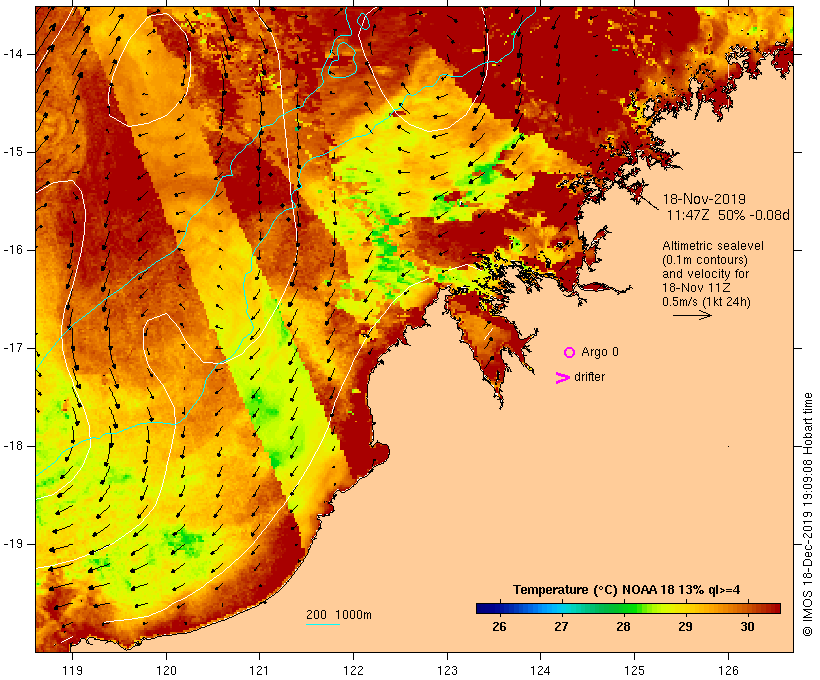Click the 'drifter' legend label
Image resolution: width=820 pixels, height=680 pixels.
tap(589, 377)
